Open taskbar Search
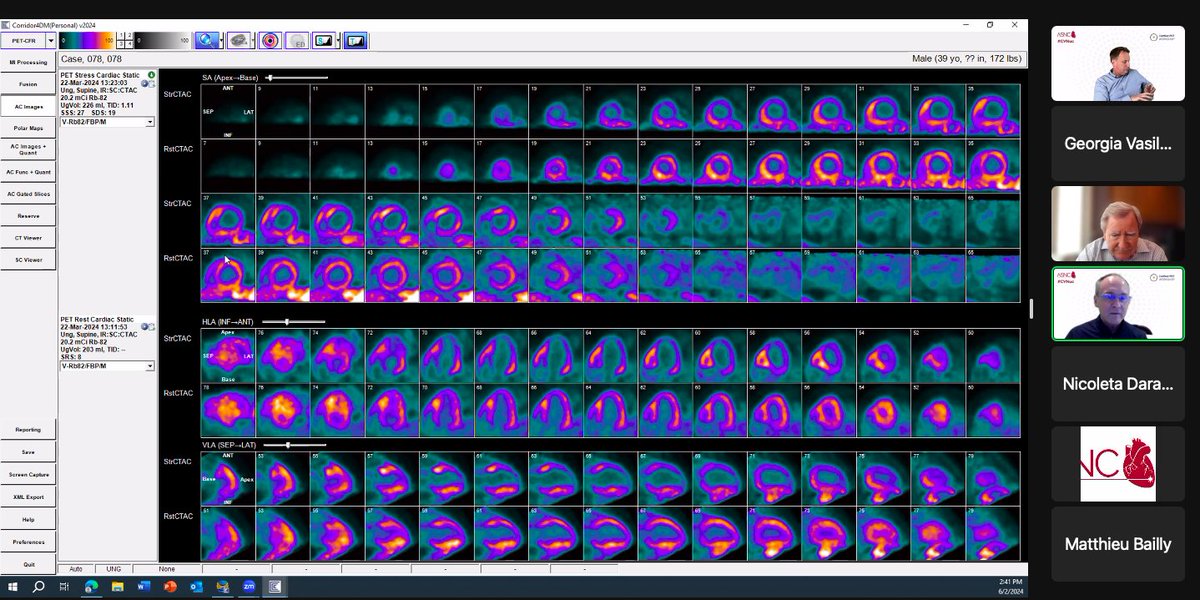 (x=40, y=586)
